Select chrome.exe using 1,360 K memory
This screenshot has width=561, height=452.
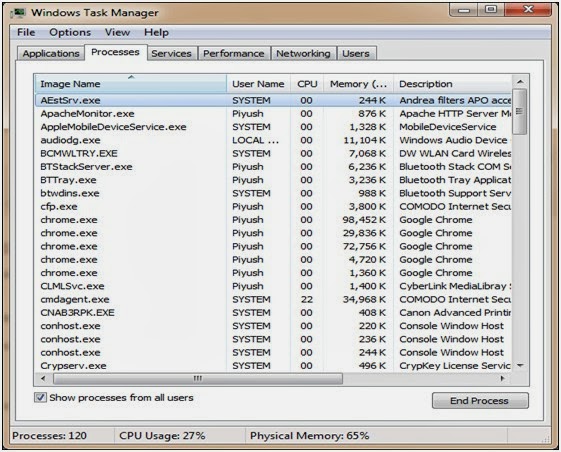274,273
